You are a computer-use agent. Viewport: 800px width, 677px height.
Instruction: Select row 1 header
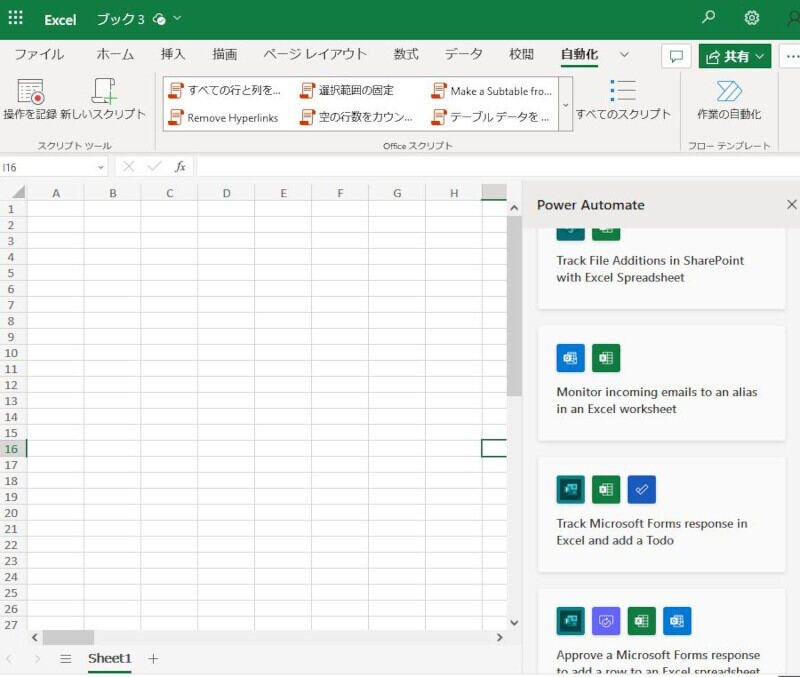(x=11, y=209)
